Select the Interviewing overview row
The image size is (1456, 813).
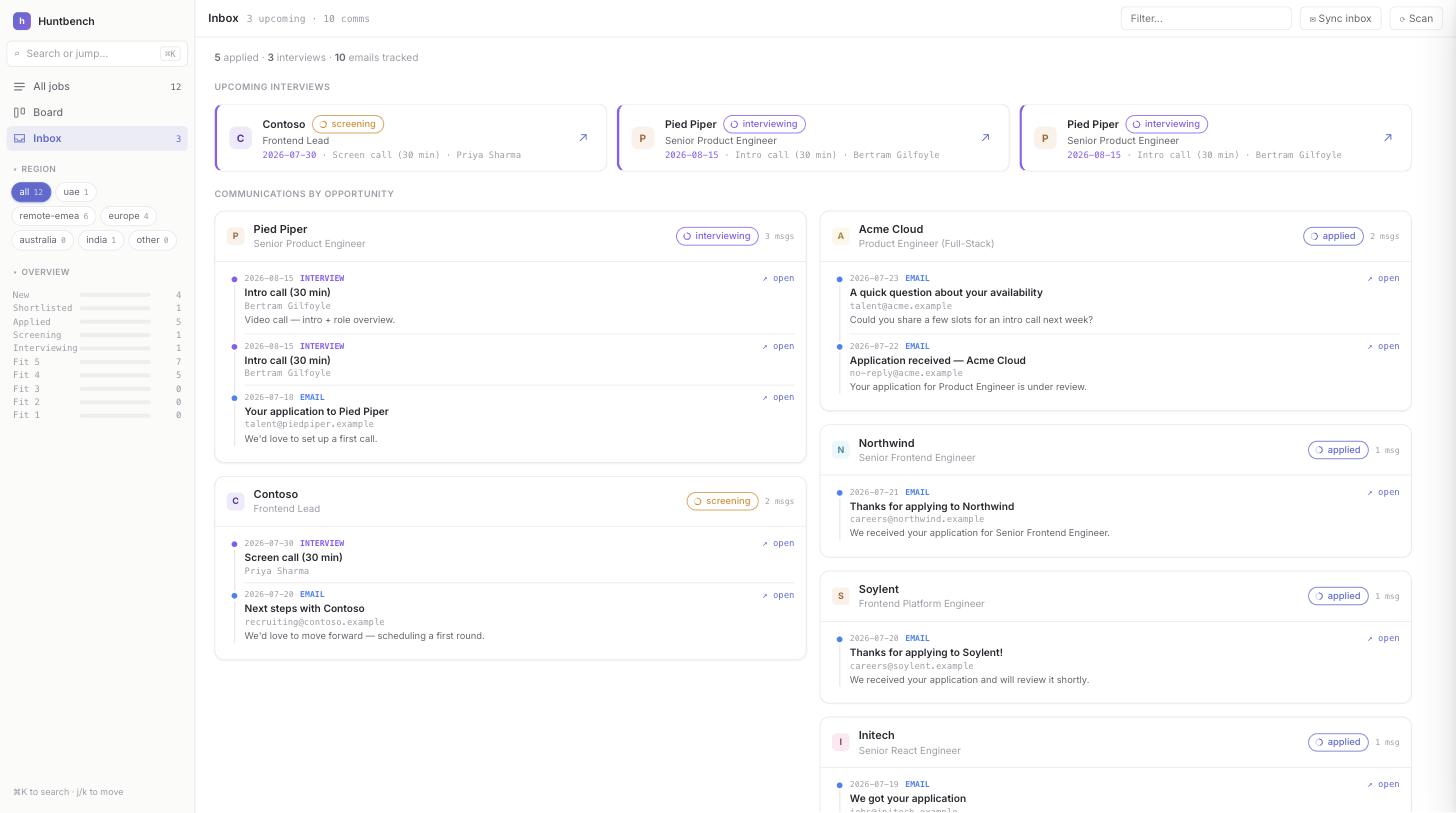[97, 348]
